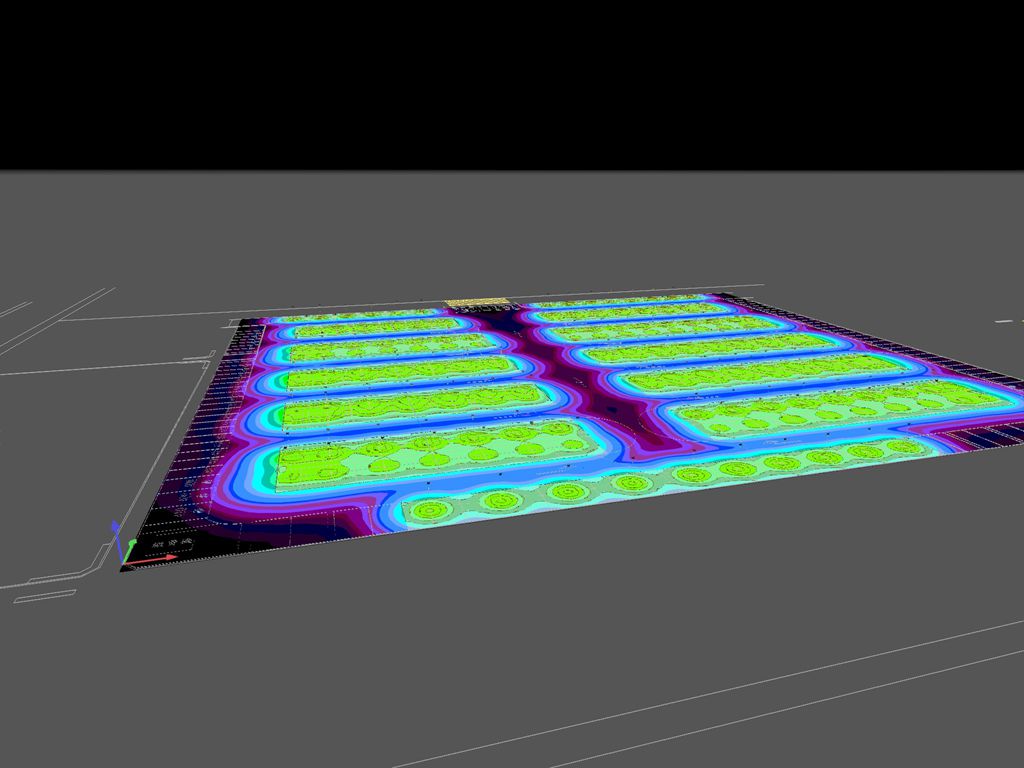Image resolution: width=1024 pixels, height=768 pixels.
Task: Select the farthest back green strip on the left side
Action: [360, 315]
